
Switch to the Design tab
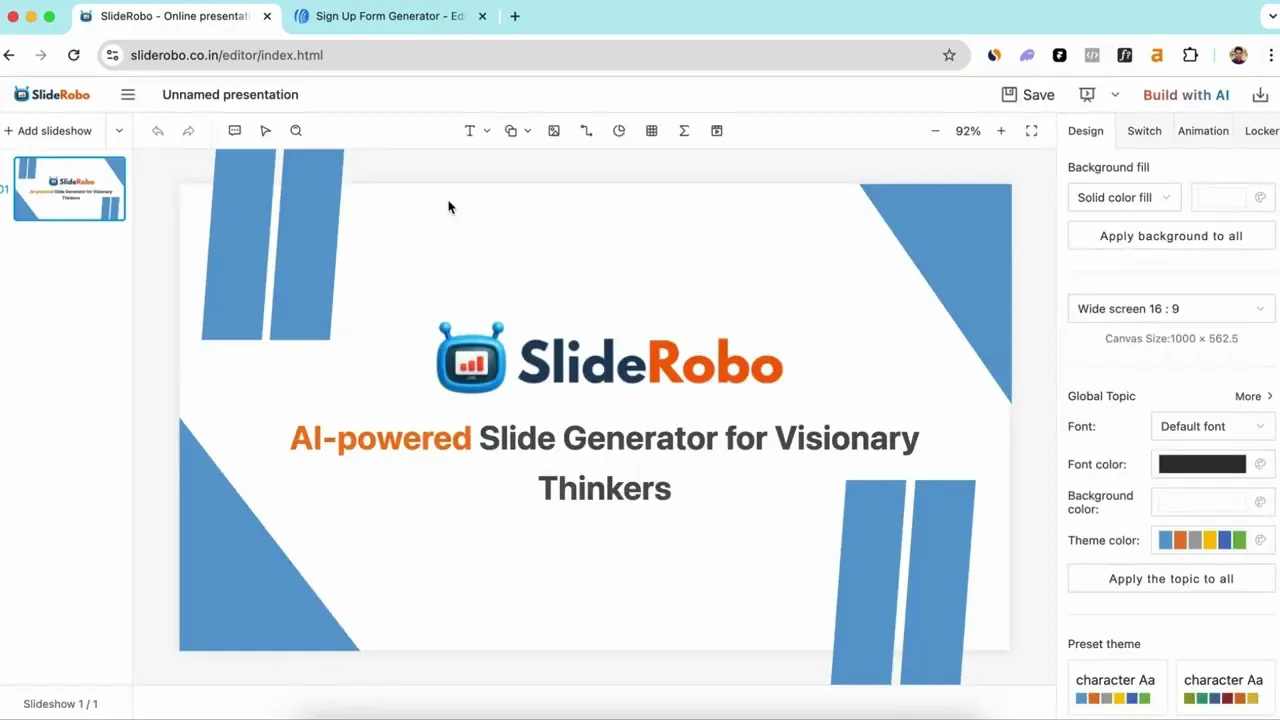point(1085,131)
